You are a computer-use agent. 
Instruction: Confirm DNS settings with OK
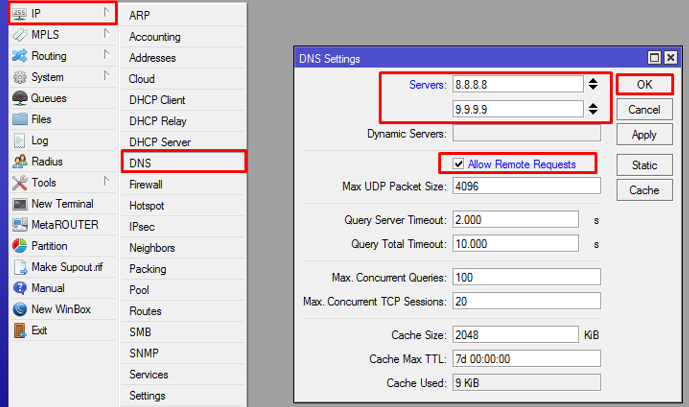[645, 84]
